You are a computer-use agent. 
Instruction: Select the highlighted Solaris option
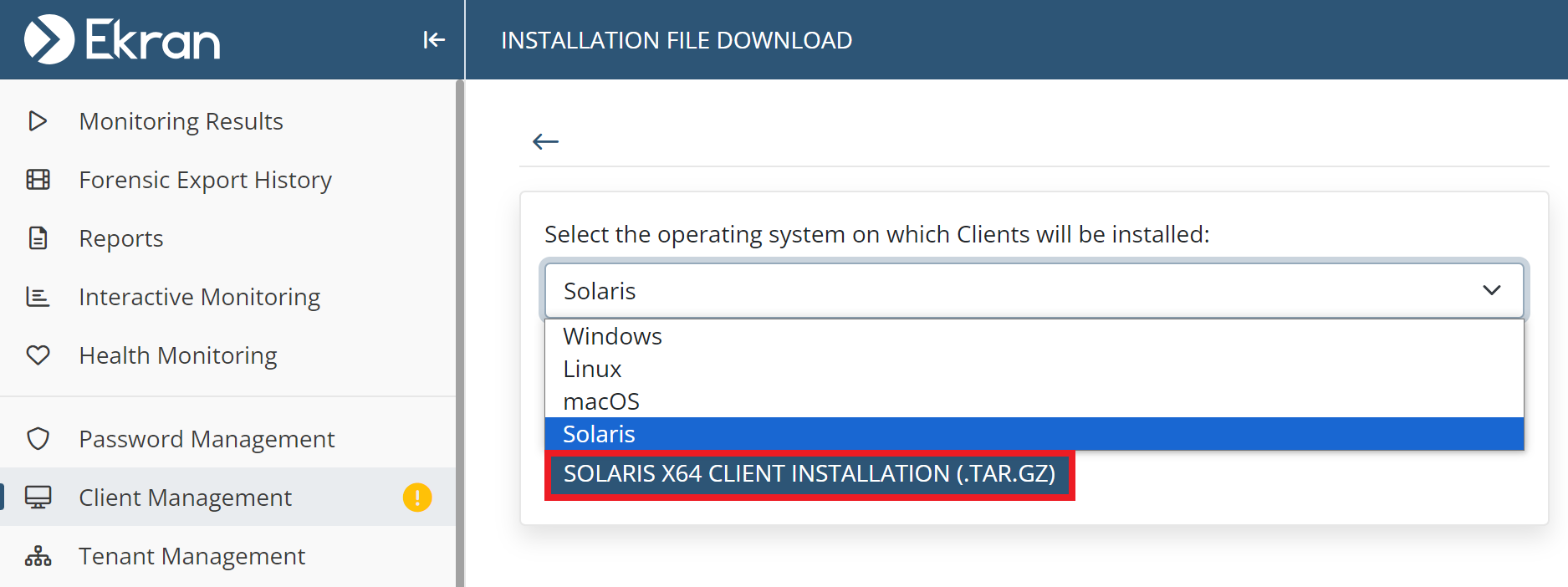click(x=599, y=434)
